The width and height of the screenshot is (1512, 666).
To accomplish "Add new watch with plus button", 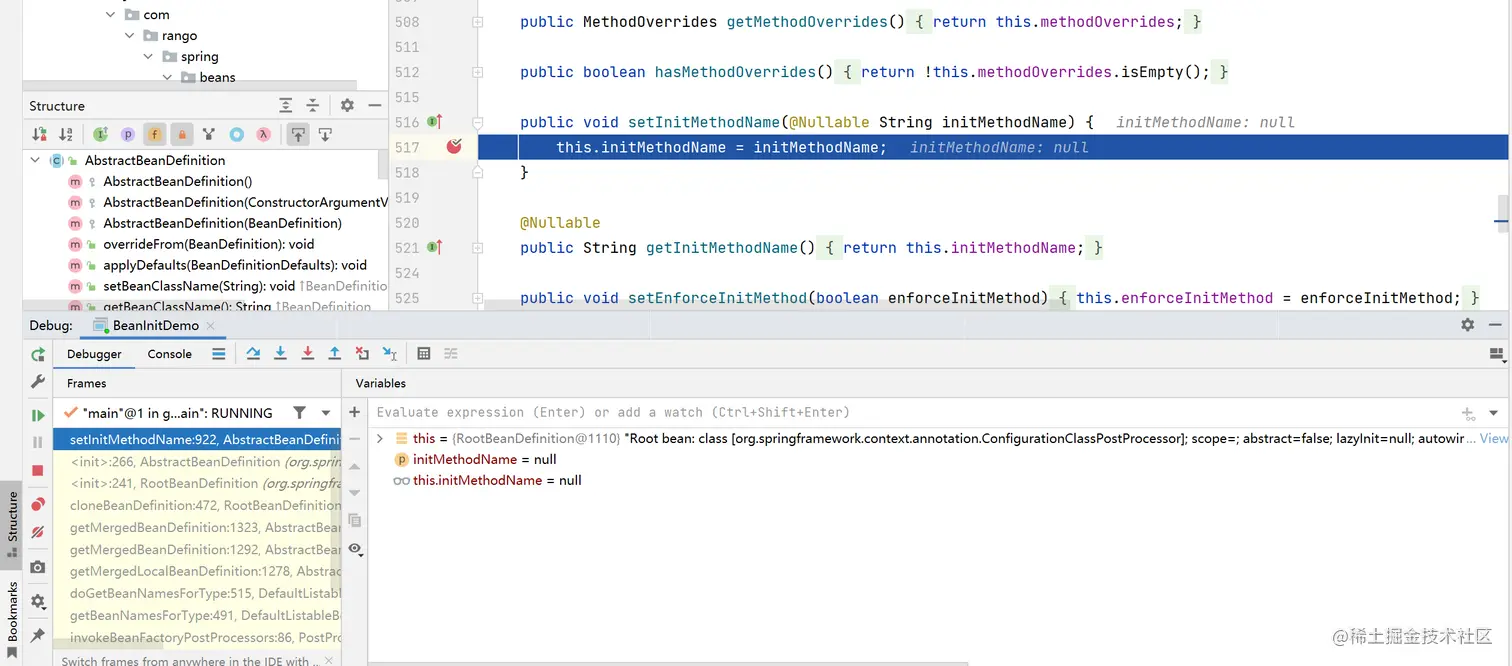I will click(354, 412).
